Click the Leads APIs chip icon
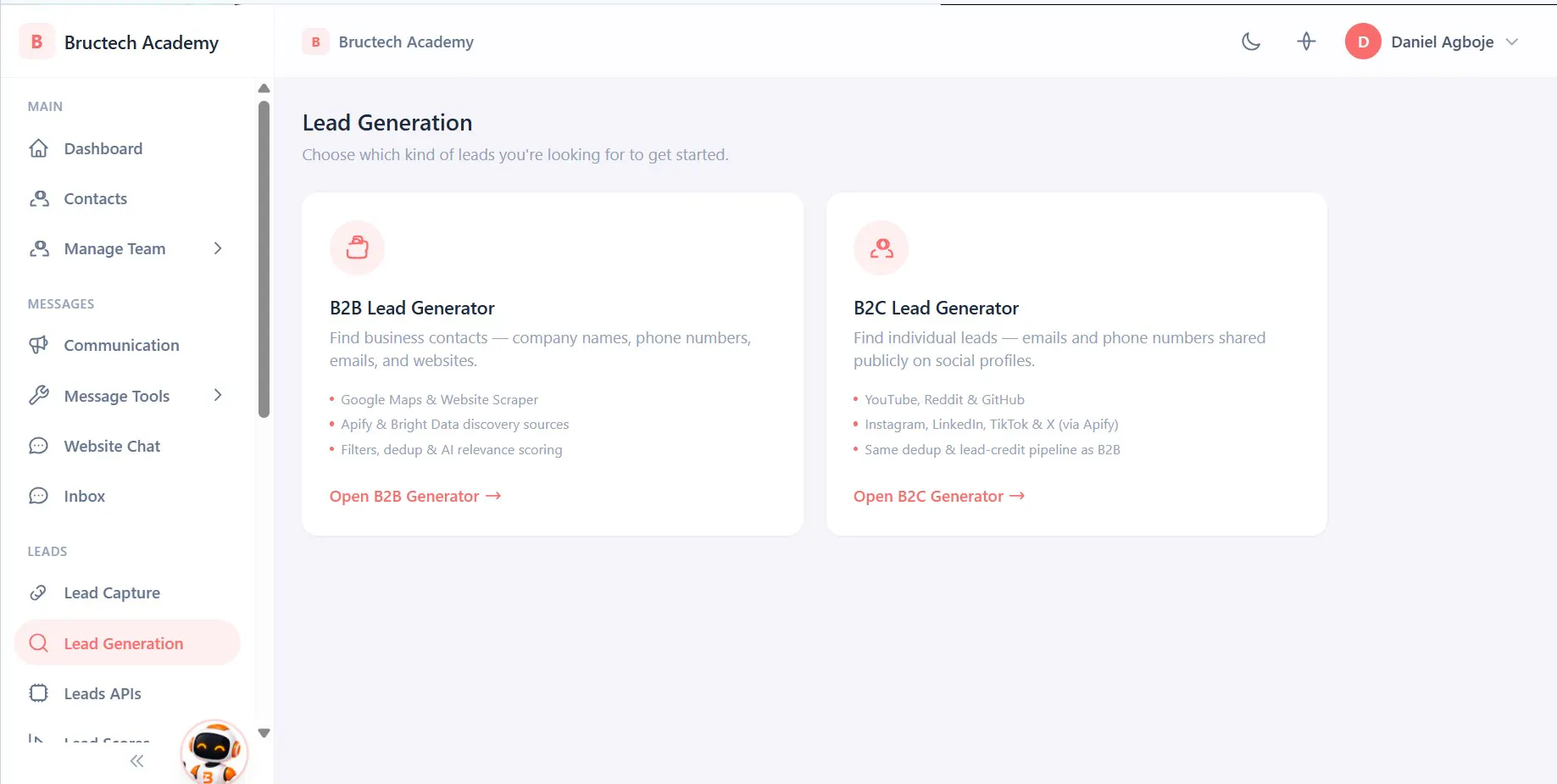The image size is (1557, 784). pos(38,693)
